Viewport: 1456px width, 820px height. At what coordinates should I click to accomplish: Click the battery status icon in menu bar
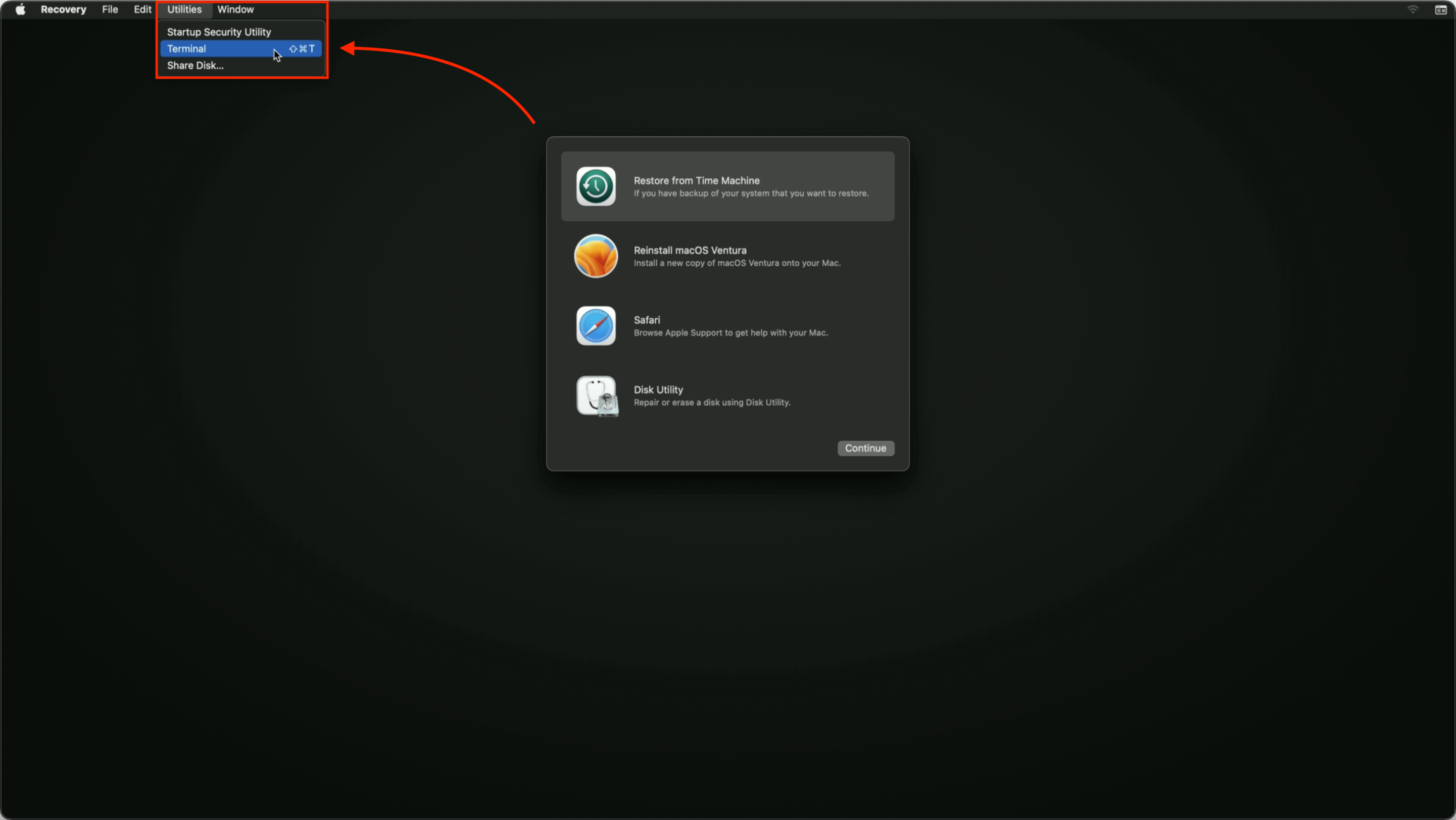1441,9
